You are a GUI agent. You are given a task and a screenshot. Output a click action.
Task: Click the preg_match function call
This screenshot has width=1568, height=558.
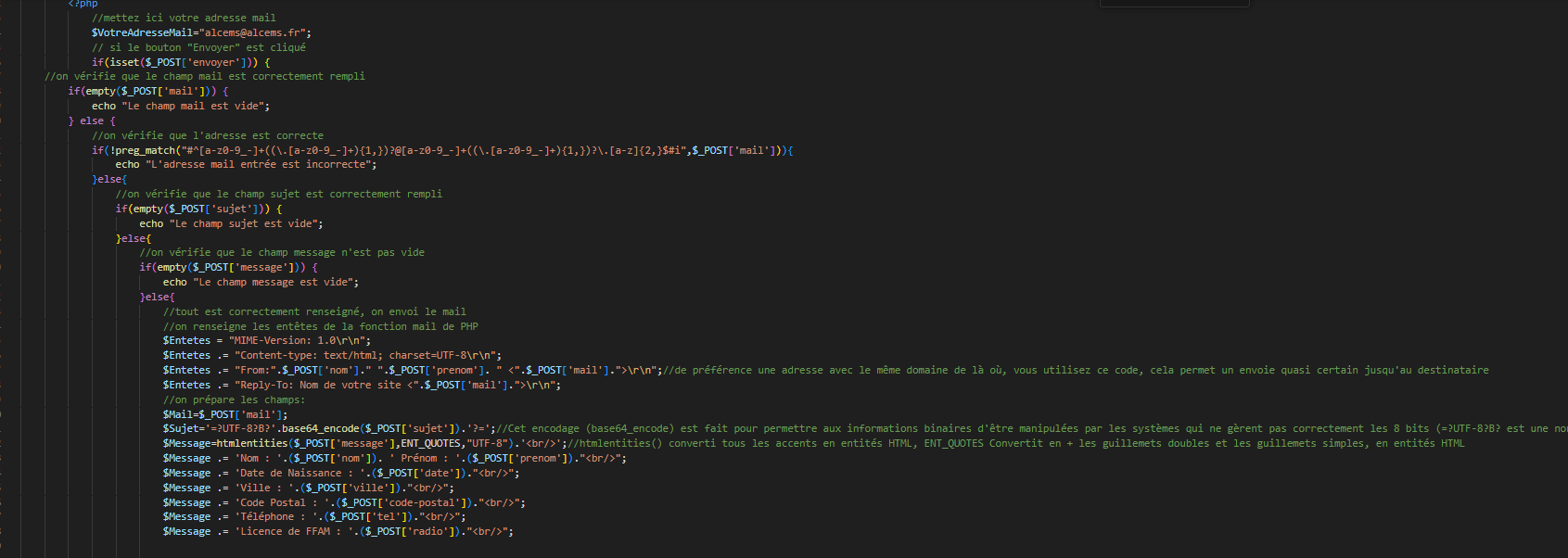coord(144,150)
